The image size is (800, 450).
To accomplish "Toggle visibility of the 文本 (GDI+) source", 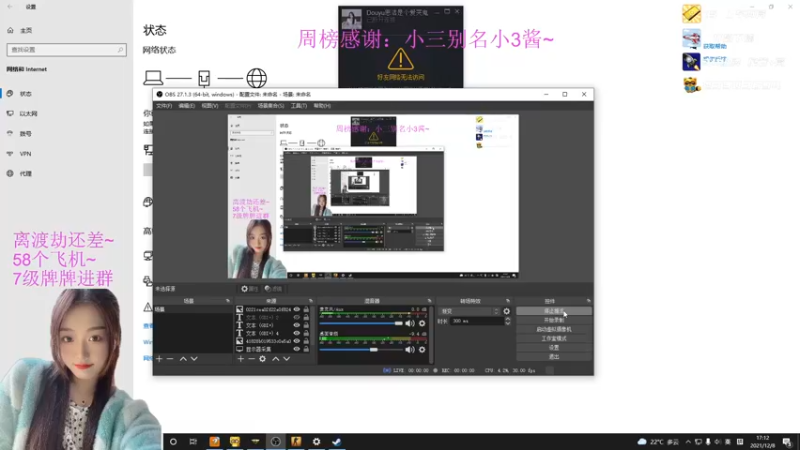I will [x=296, y=325].
